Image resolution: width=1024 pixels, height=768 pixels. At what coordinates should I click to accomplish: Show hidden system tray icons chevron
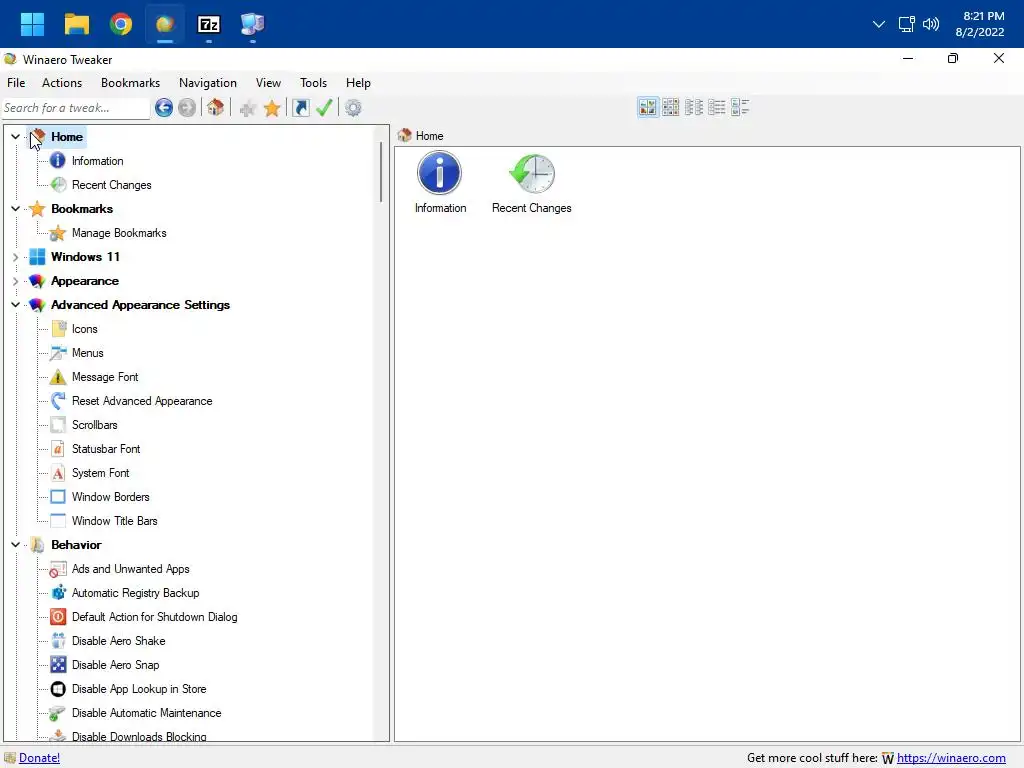pyautogui.click(x=878, y=24)
